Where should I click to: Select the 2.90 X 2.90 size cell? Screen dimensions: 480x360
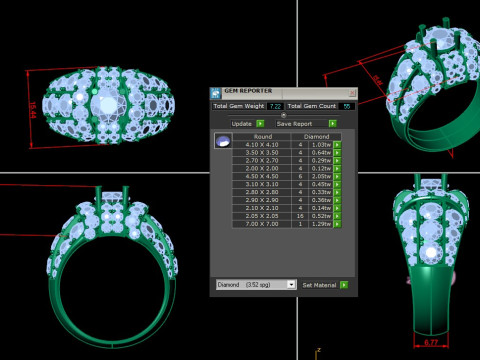click(262, 200)
